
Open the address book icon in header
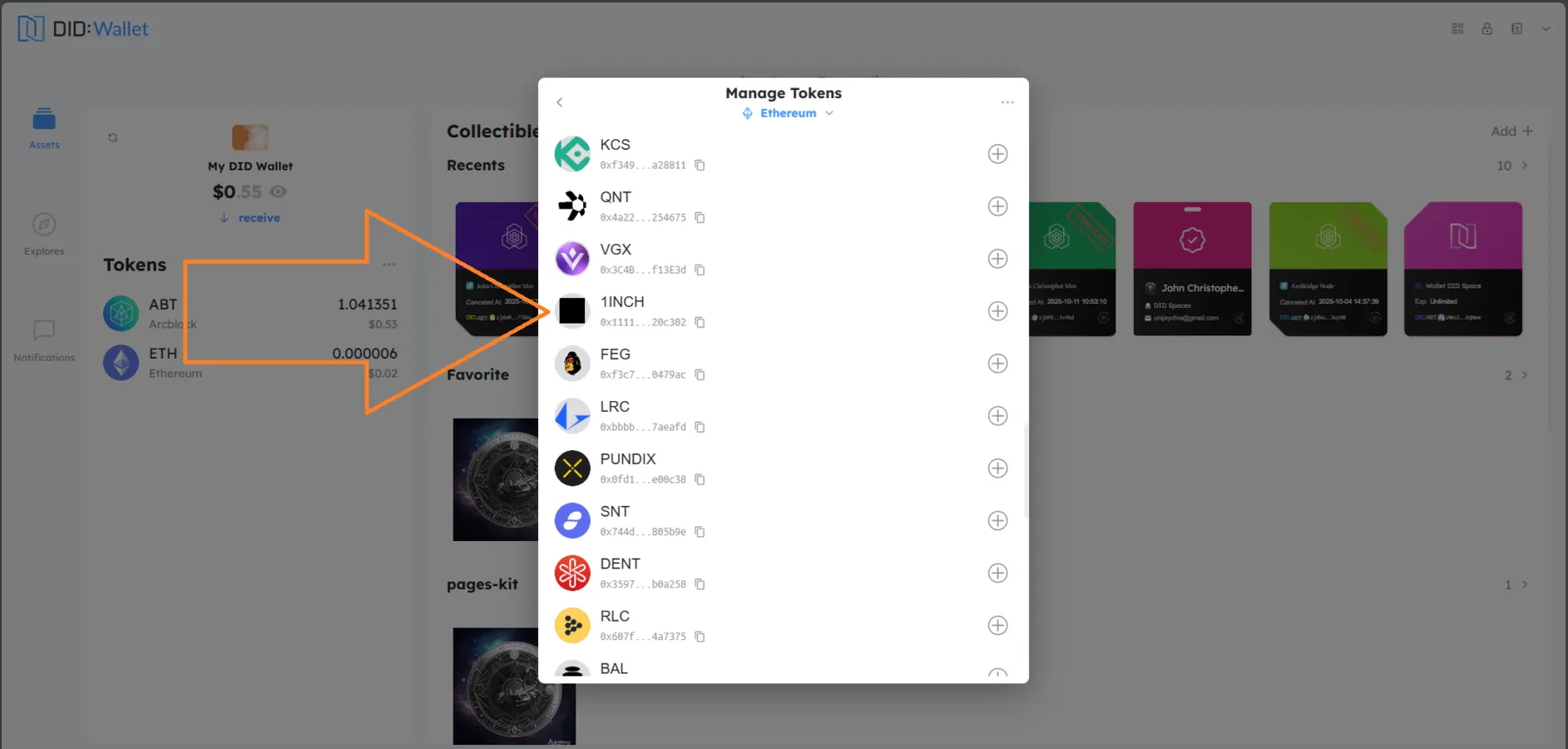(x=1516, y=29)
